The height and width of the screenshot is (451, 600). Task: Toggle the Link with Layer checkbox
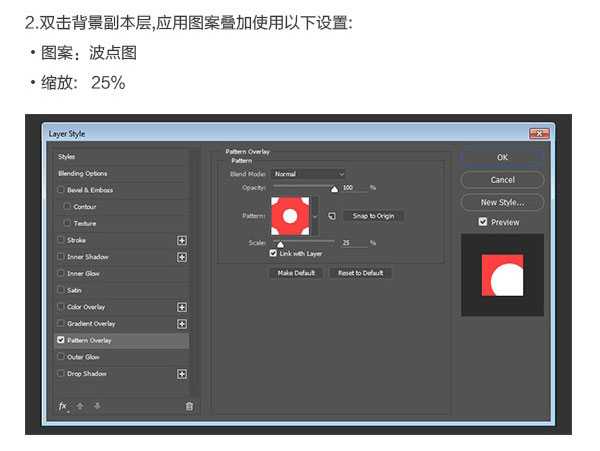(273, 254)
